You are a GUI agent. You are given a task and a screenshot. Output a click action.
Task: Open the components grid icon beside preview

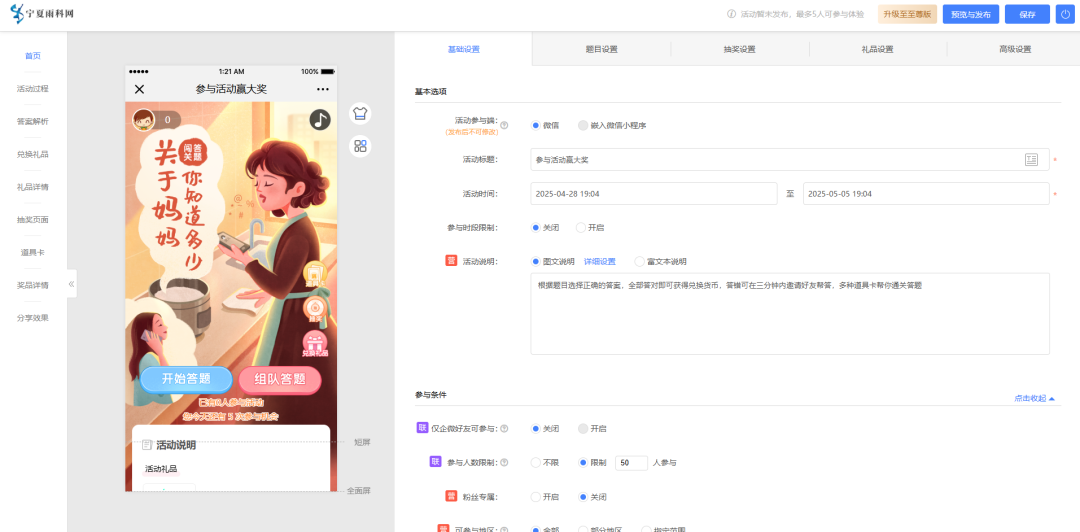360,145
